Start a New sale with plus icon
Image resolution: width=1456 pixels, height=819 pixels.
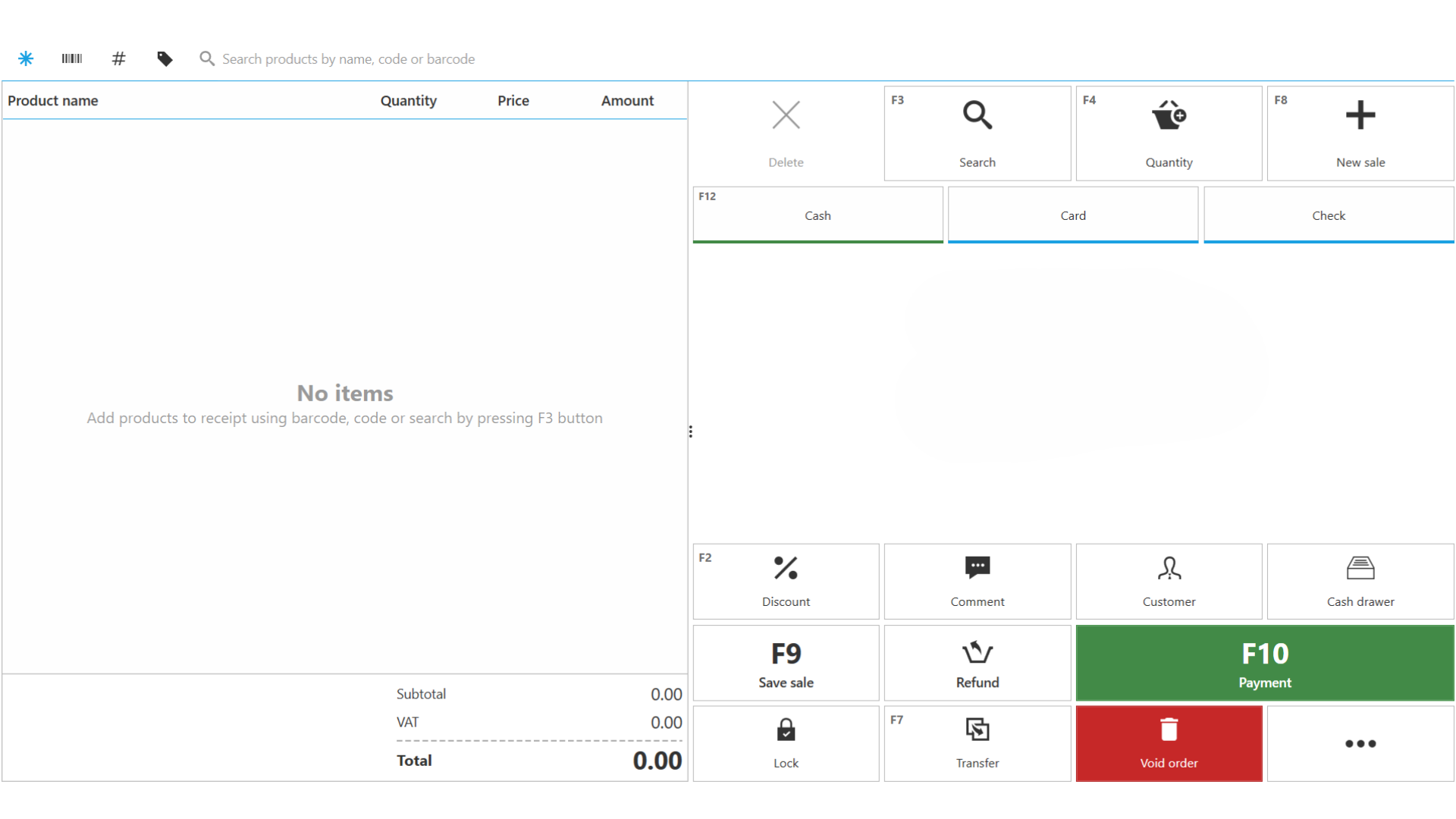pyautogui.click(x=1360, y=133)
